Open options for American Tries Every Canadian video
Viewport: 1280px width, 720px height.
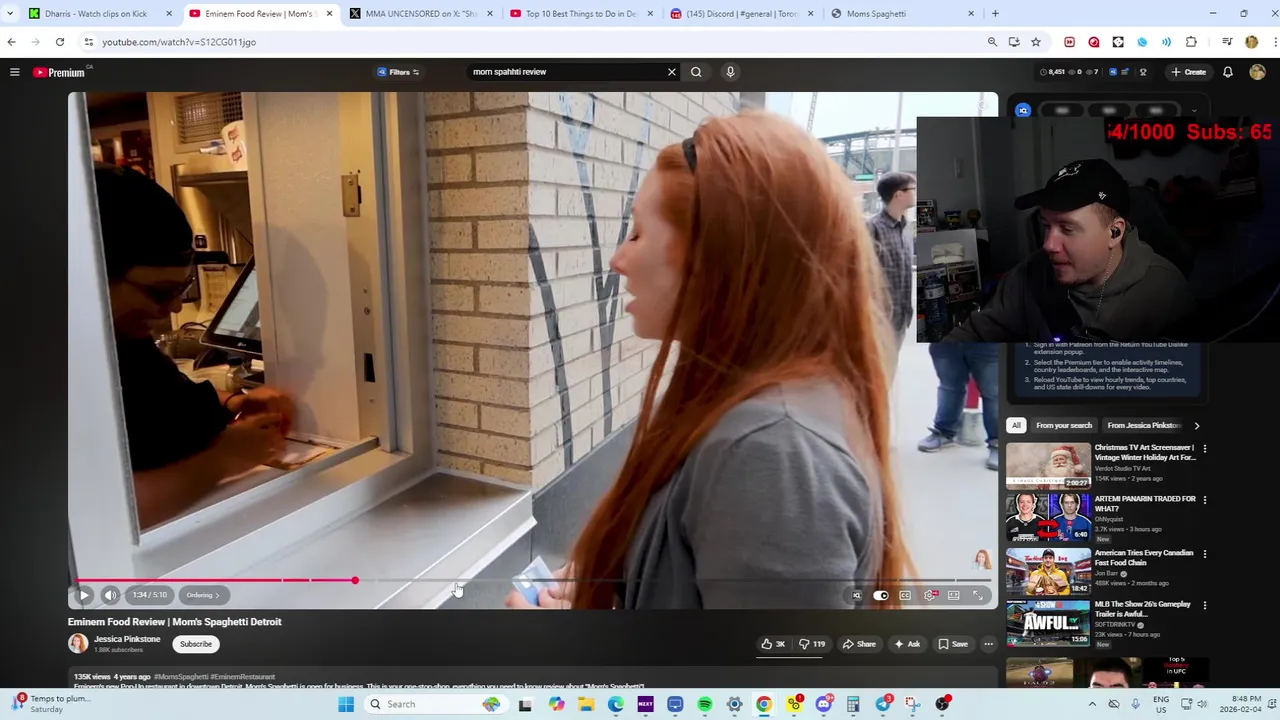coord(1204,554)
